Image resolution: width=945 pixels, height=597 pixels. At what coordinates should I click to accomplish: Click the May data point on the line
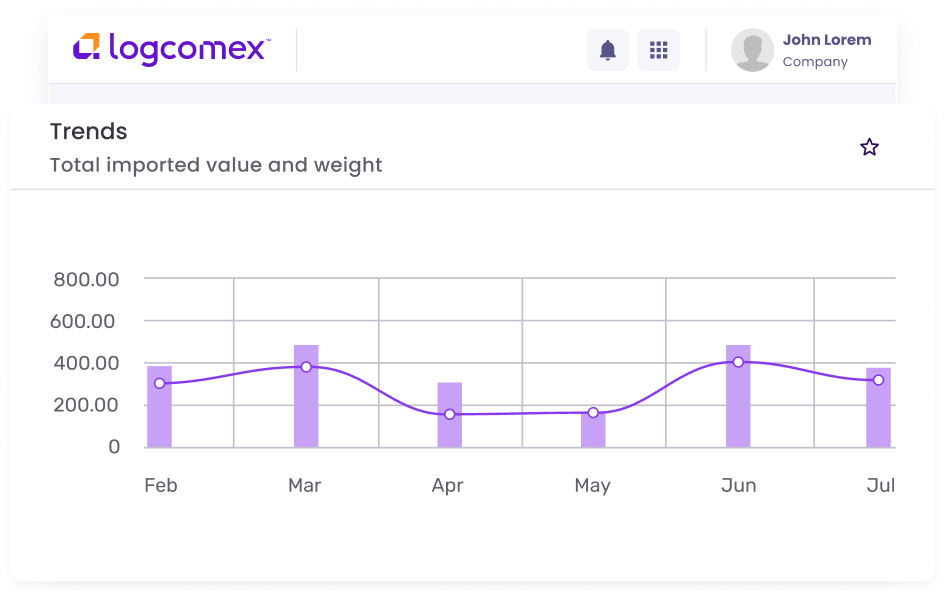point(593,412)
